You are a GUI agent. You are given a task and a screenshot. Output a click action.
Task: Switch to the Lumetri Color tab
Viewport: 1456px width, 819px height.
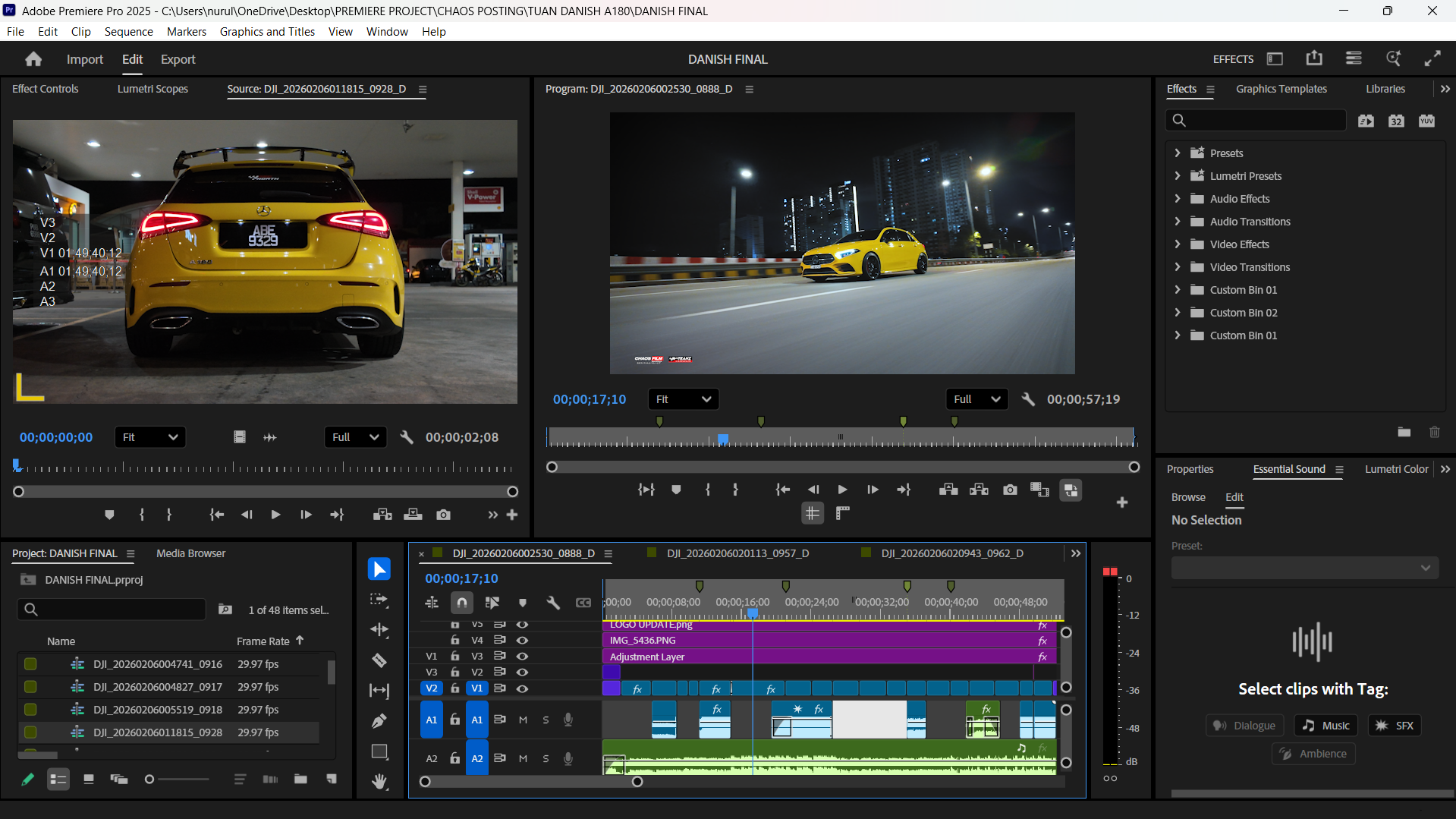click(1396, 469)
